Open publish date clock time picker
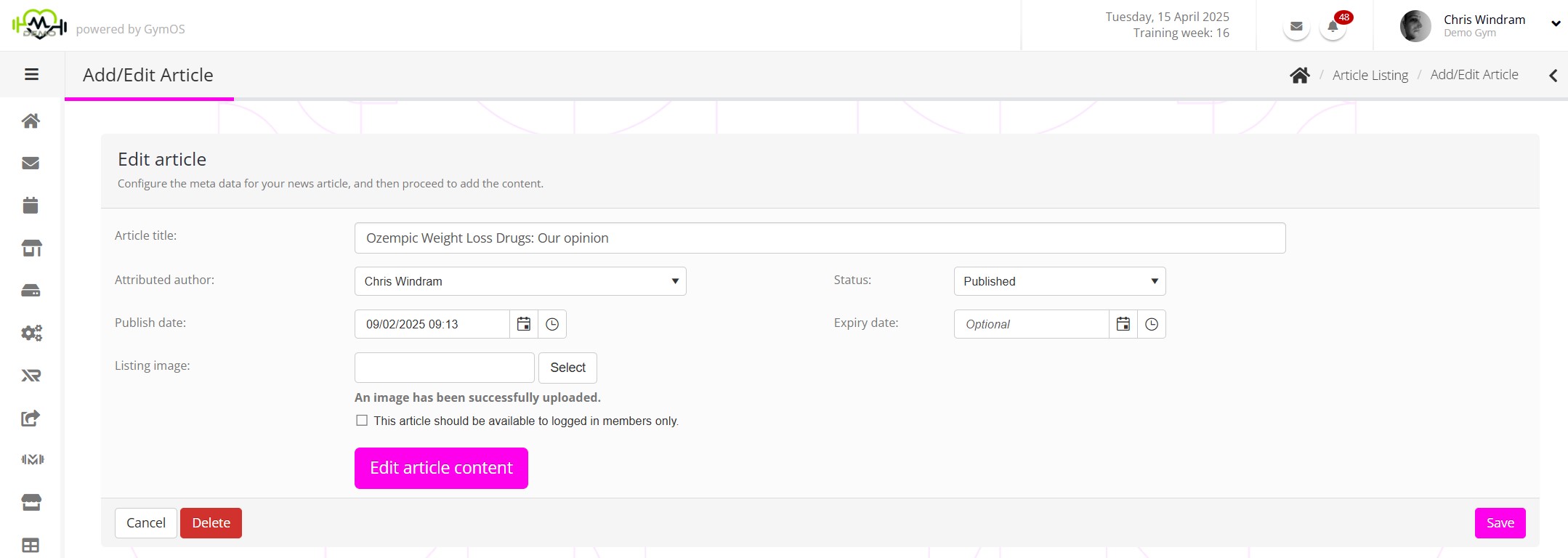Screen dimensions: 1568x558 click(552, 324)
